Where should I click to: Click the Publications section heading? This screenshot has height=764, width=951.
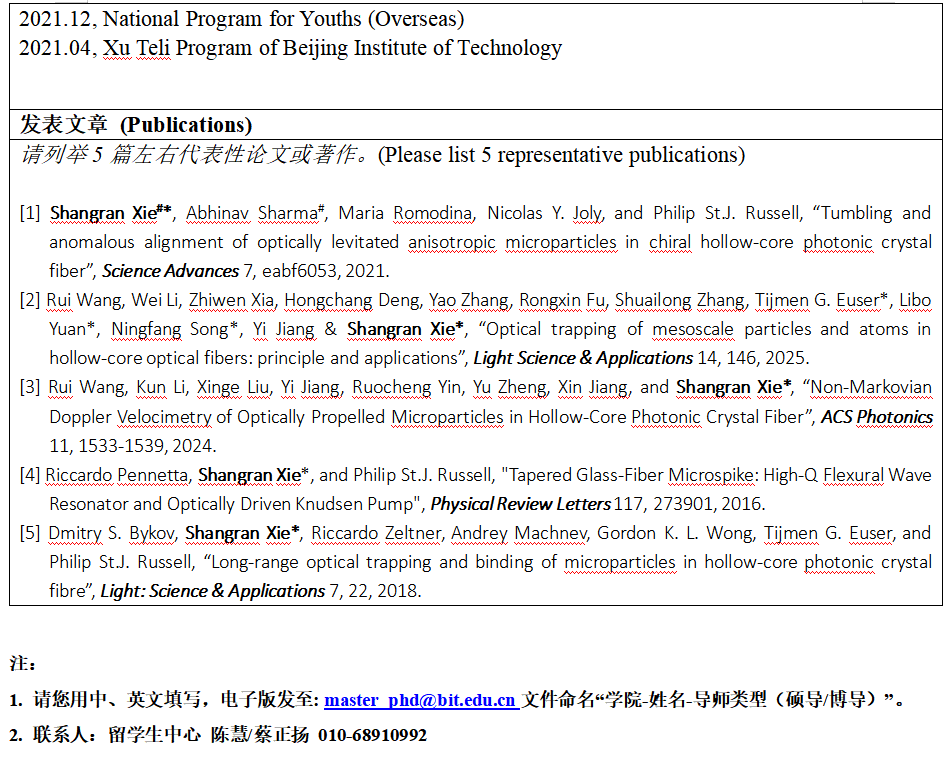(136, 125)
